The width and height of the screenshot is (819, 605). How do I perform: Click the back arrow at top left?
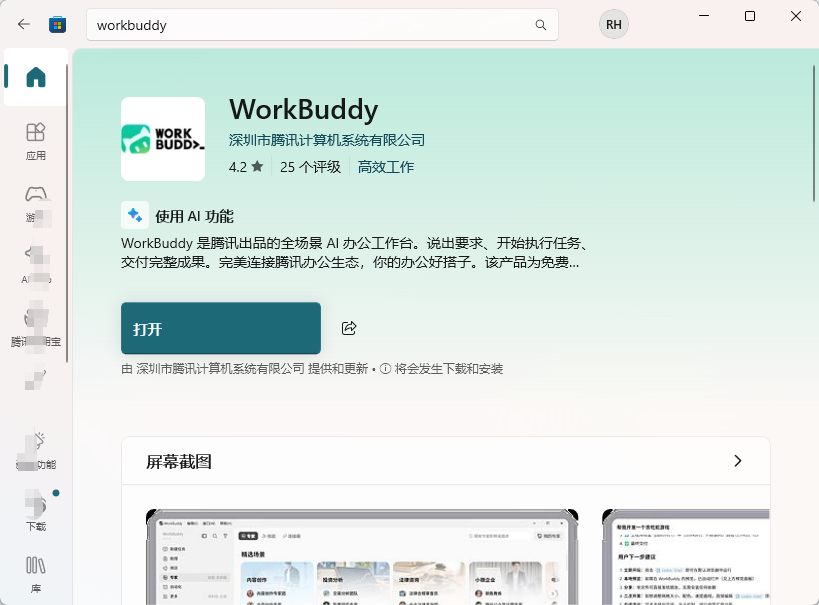click(24, 24)
